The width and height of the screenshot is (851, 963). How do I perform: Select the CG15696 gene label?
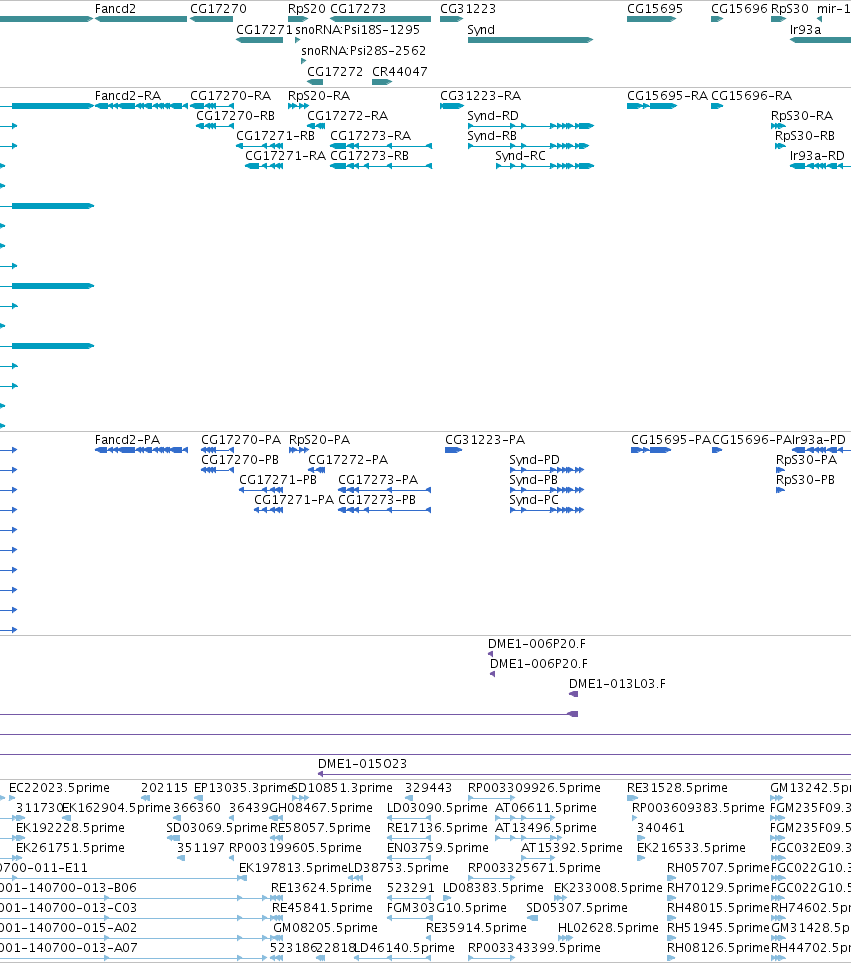[739, 9]
